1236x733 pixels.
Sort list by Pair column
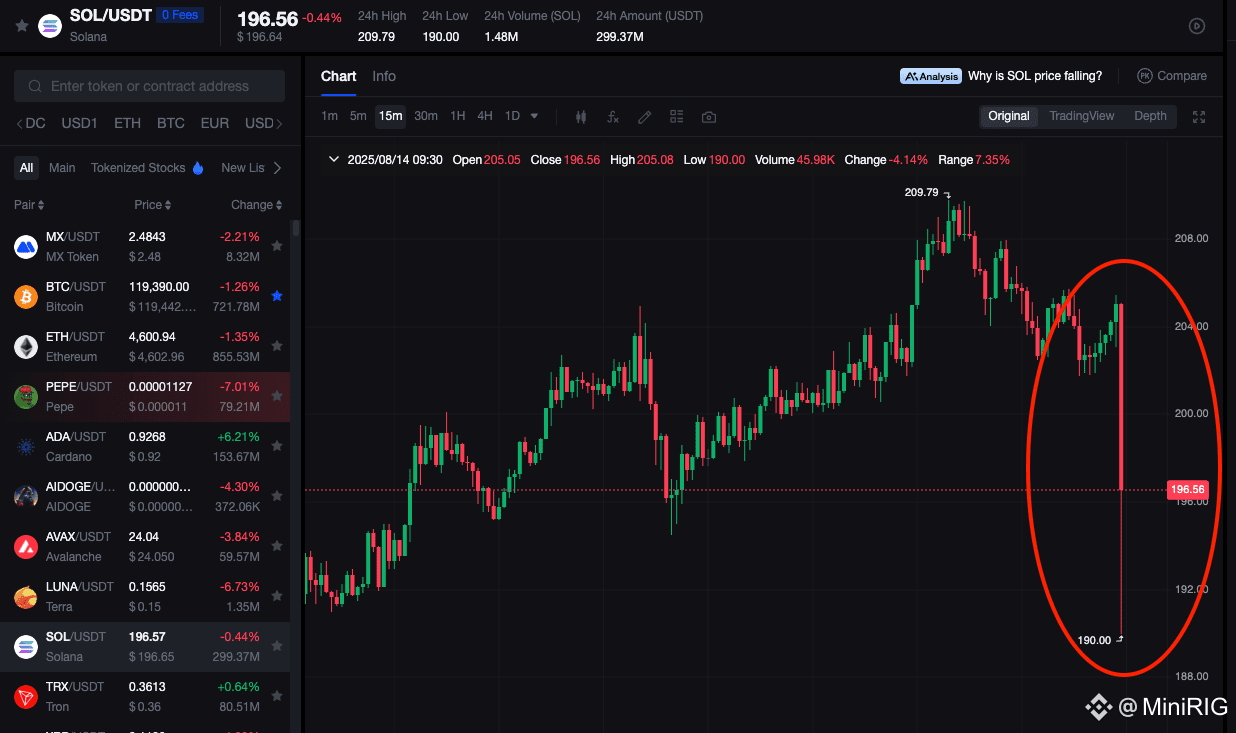coord(30,205)
